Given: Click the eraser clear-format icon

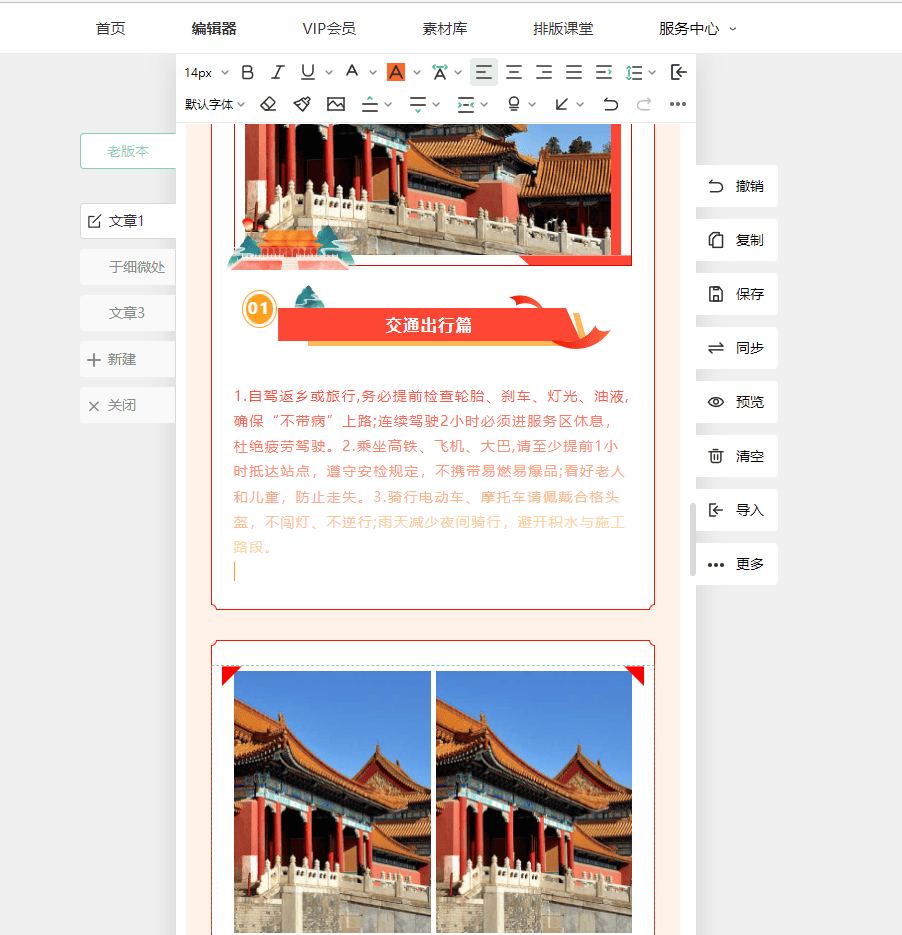Looking at the screenshot, I should click(x=268, y=104).
